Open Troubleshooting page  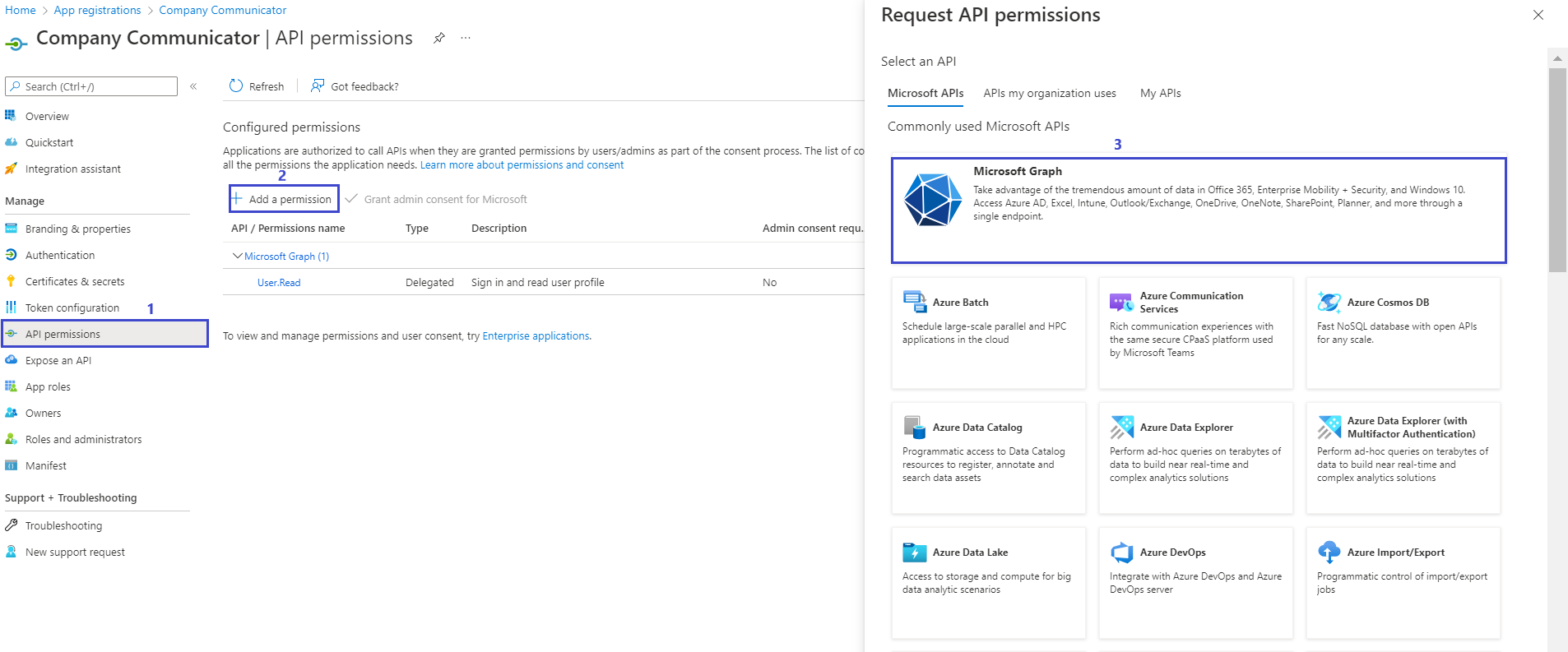63,525
